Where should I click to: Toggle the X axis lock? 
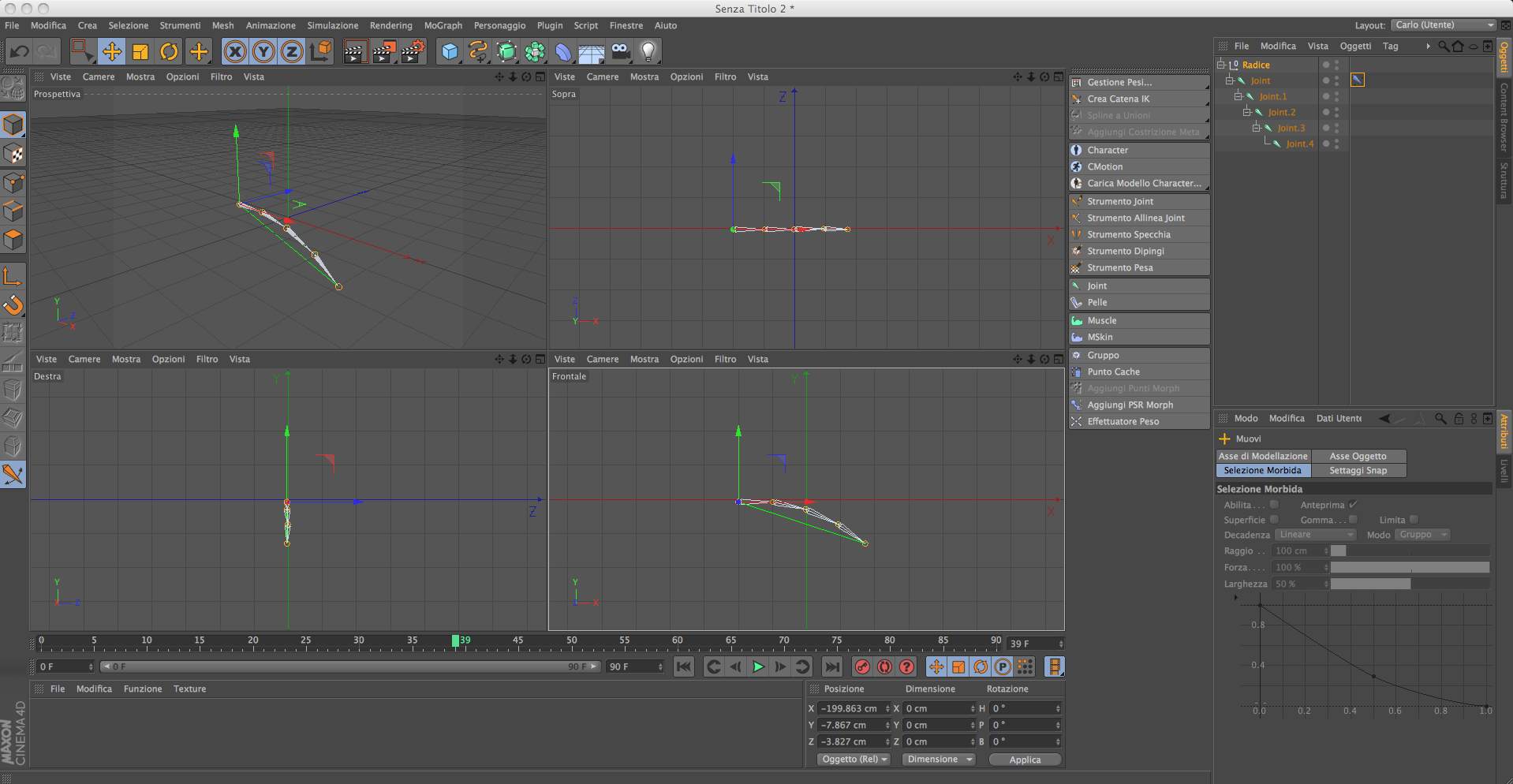[234, 52]
